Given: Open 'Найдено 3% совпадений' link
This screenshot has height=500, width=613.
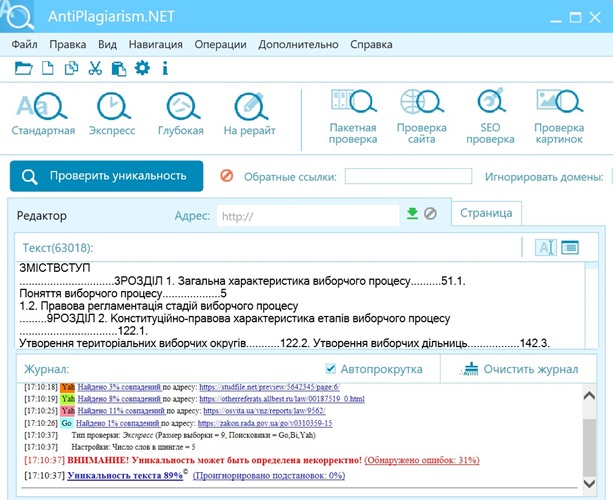Looking at the screenshot, I should [x=119, y=387].
